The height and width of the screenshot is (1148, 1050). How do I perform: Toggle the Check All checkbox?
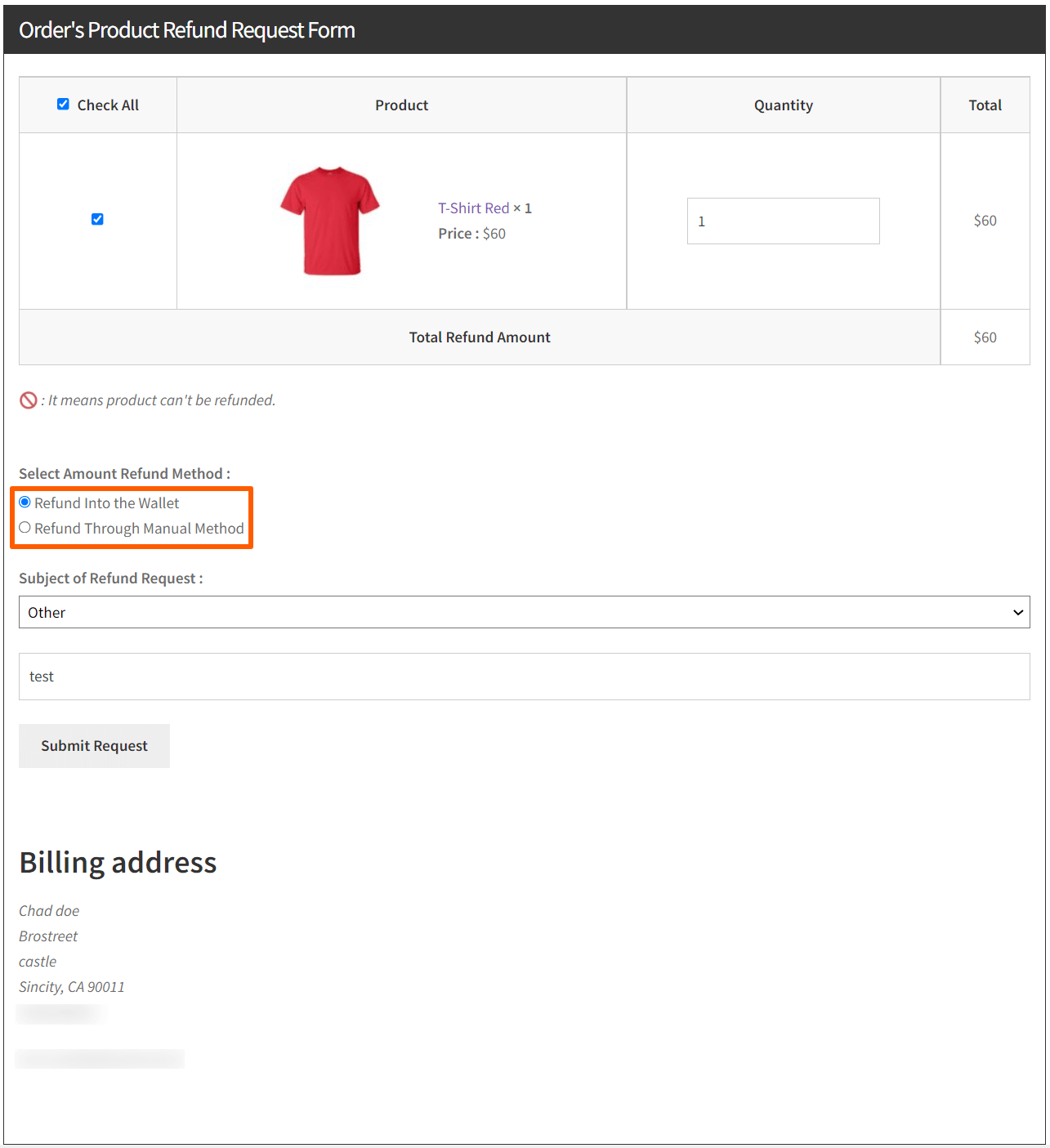63,105
